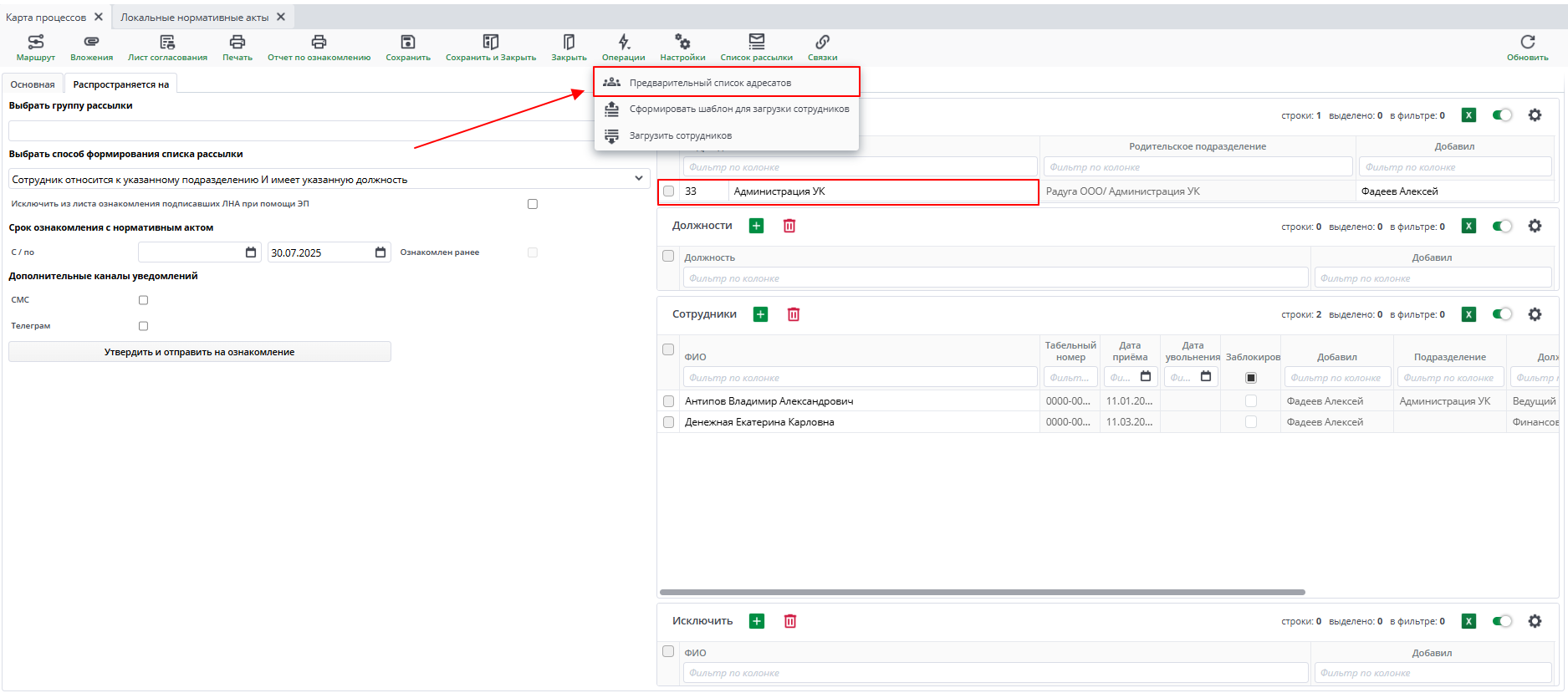1568x693 pixels.
Task: Close the Карта процессов tab
Action: 99,17
